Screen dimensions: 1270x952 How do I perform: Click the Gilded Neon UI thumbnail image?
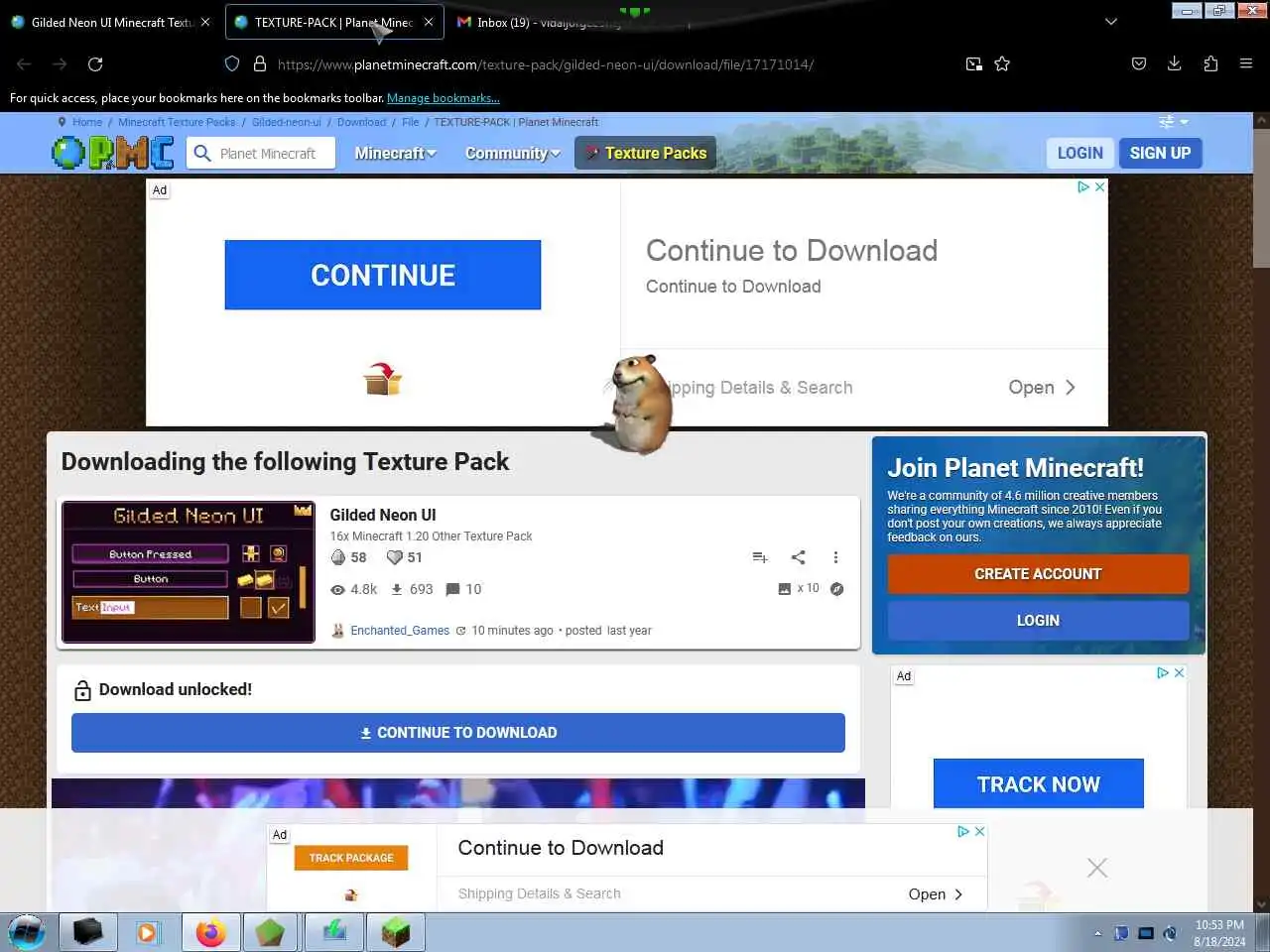[189, 572]
